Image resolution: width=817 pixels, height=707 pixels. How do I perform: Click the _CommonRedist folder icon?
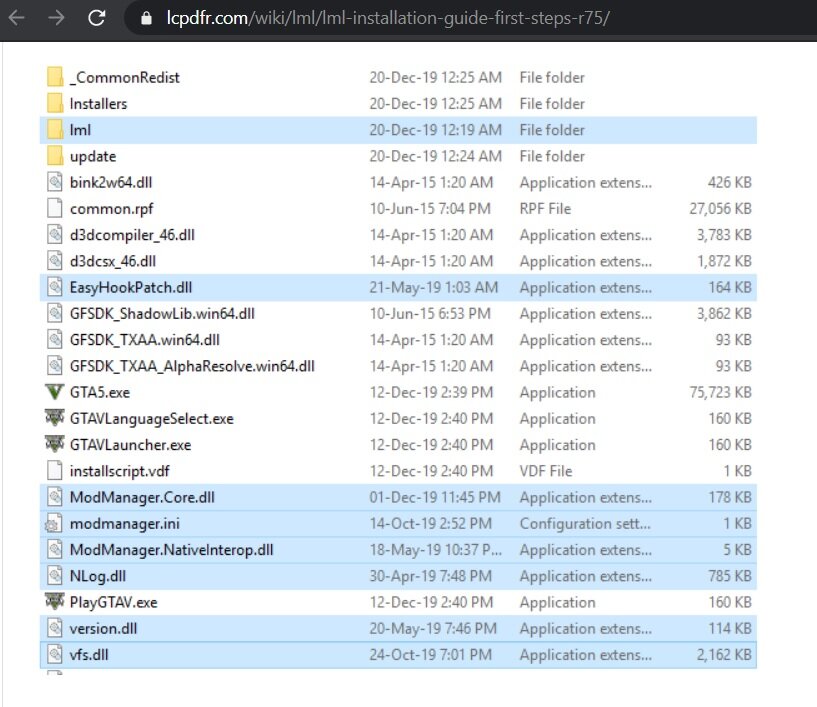55,77
